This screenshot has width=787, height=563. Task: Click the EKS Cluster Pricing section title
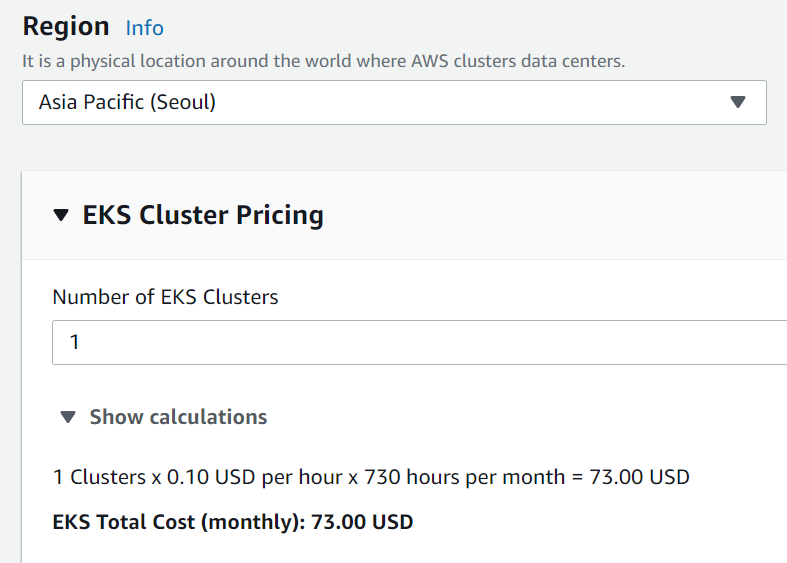203,215
